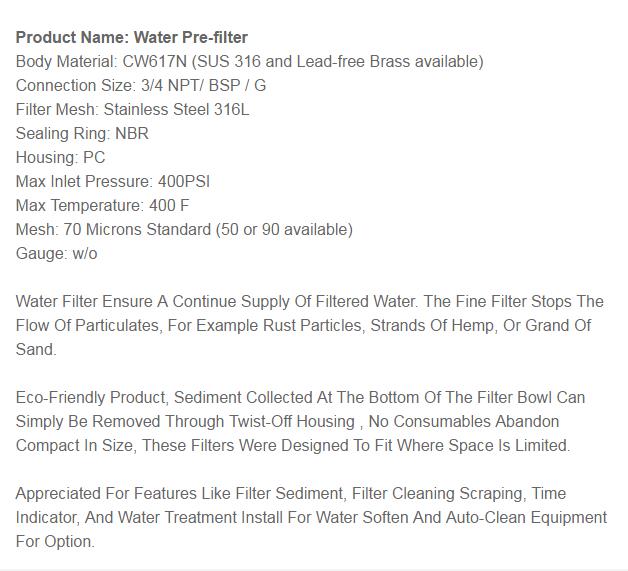Click Max Temperature: 400 F text
628x571 pixels.
(102, 205)
